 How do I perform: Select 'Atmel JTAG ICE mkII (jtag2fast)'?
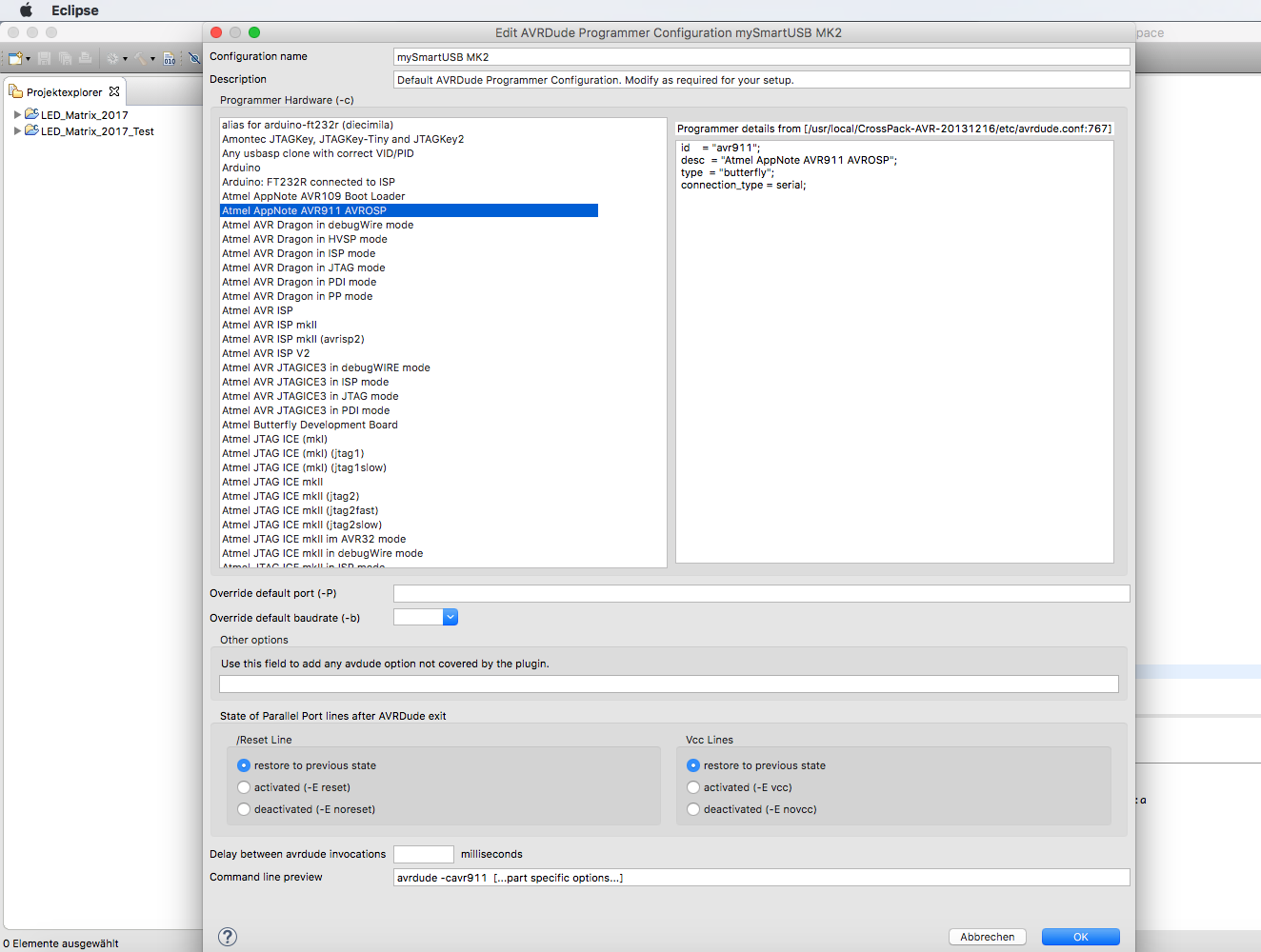point(300,510)
